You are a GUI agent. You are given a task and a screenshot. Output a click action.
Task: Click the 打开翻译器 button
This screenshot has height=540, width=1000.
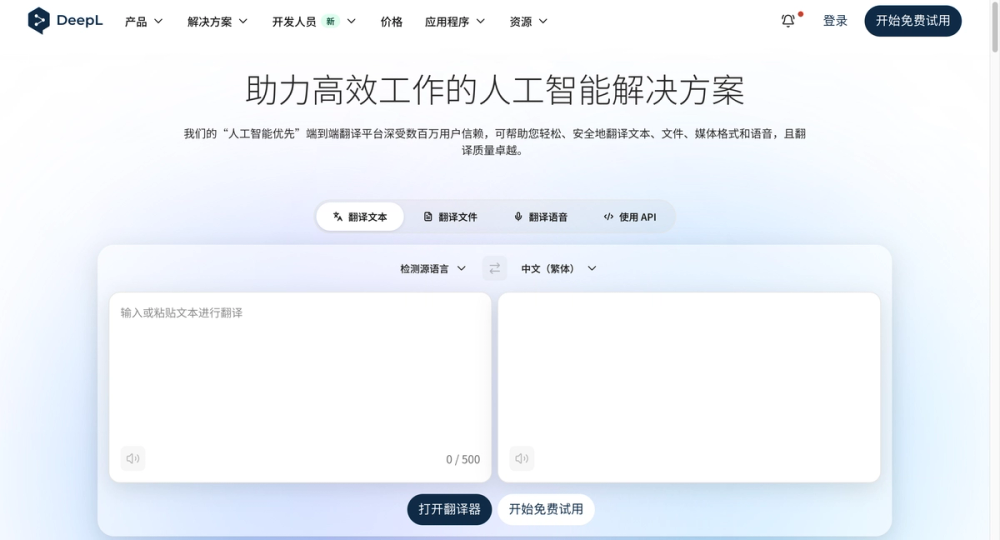coord(449,509)
